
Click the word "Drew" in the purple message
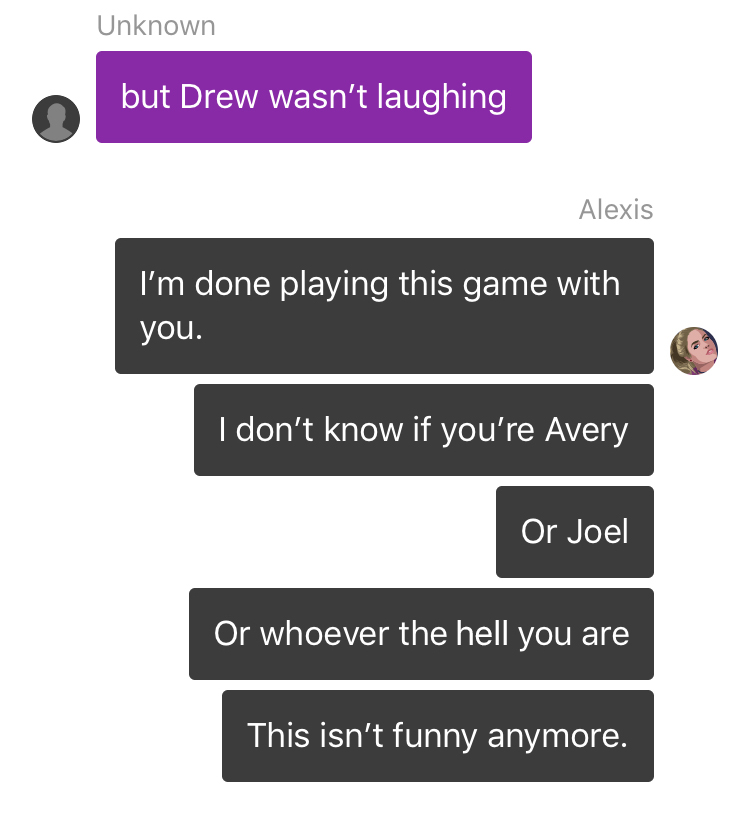click(219, 97)
